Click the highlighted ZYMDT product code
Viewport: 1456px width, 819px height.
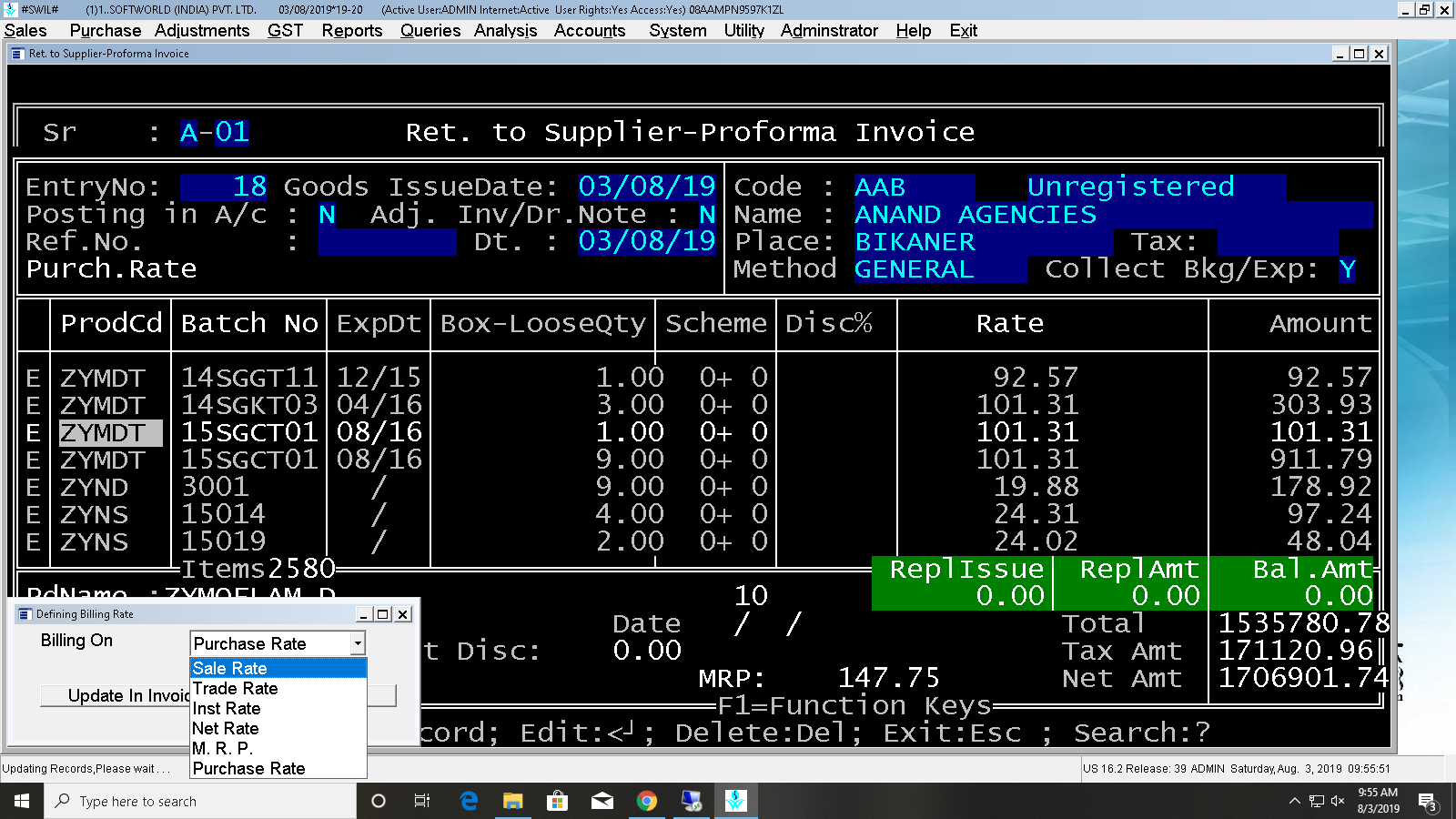coord(111,432)
